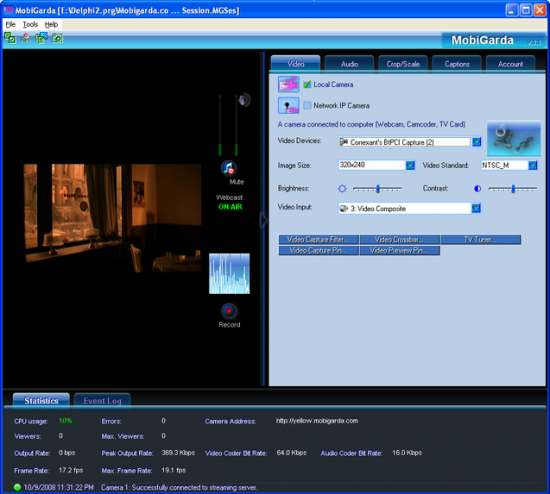The image size is (550, 494).
Task: Click the Frame Rate 17.2 fps value
Action: [x=71, y=470]
